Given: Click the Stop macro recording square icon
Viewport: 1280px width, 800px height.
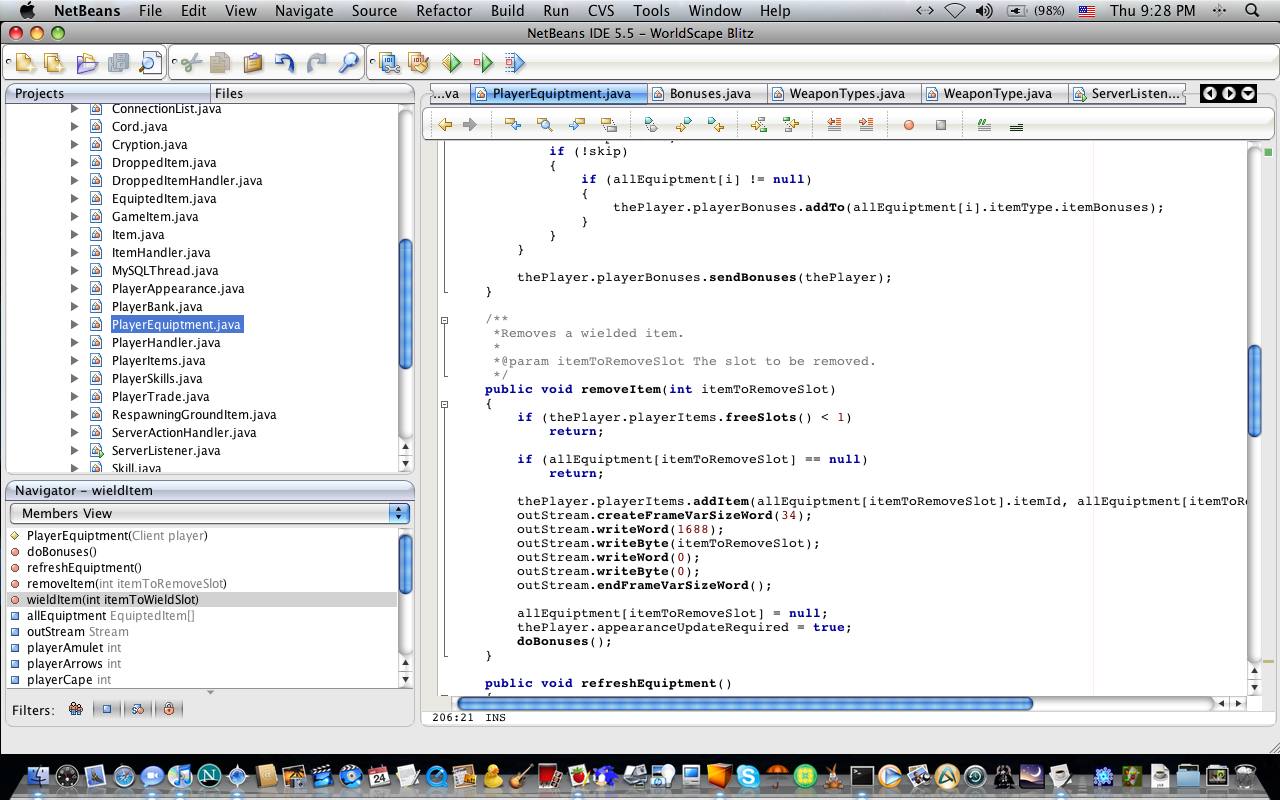Looking at the screenshot, I should tap(941, 125).
